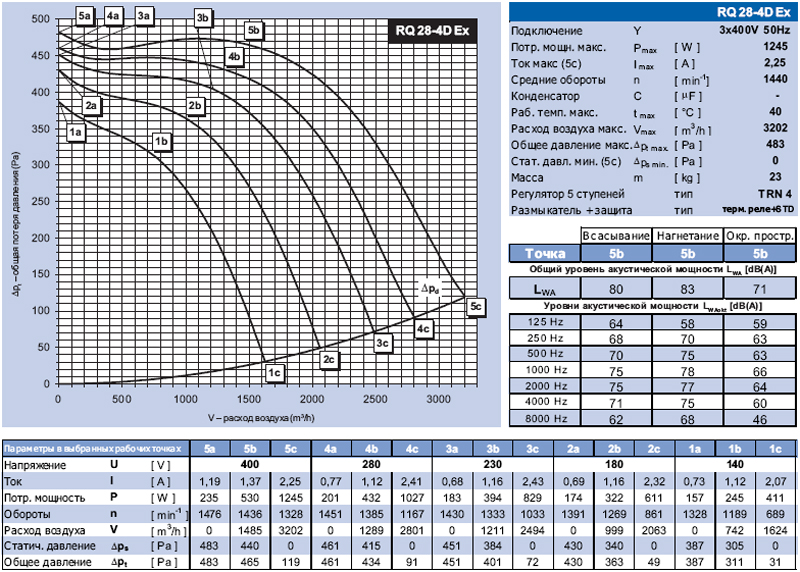Viewport: 800px width, 572px height.
Task: Select the Нагнетание column header
Action: [689, 235]
